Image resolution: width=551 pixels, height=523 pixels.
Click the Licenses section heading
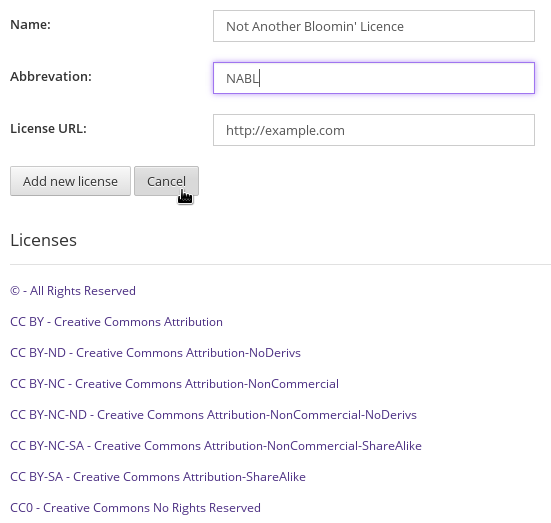pyautogui.click(x=44, y=240)
